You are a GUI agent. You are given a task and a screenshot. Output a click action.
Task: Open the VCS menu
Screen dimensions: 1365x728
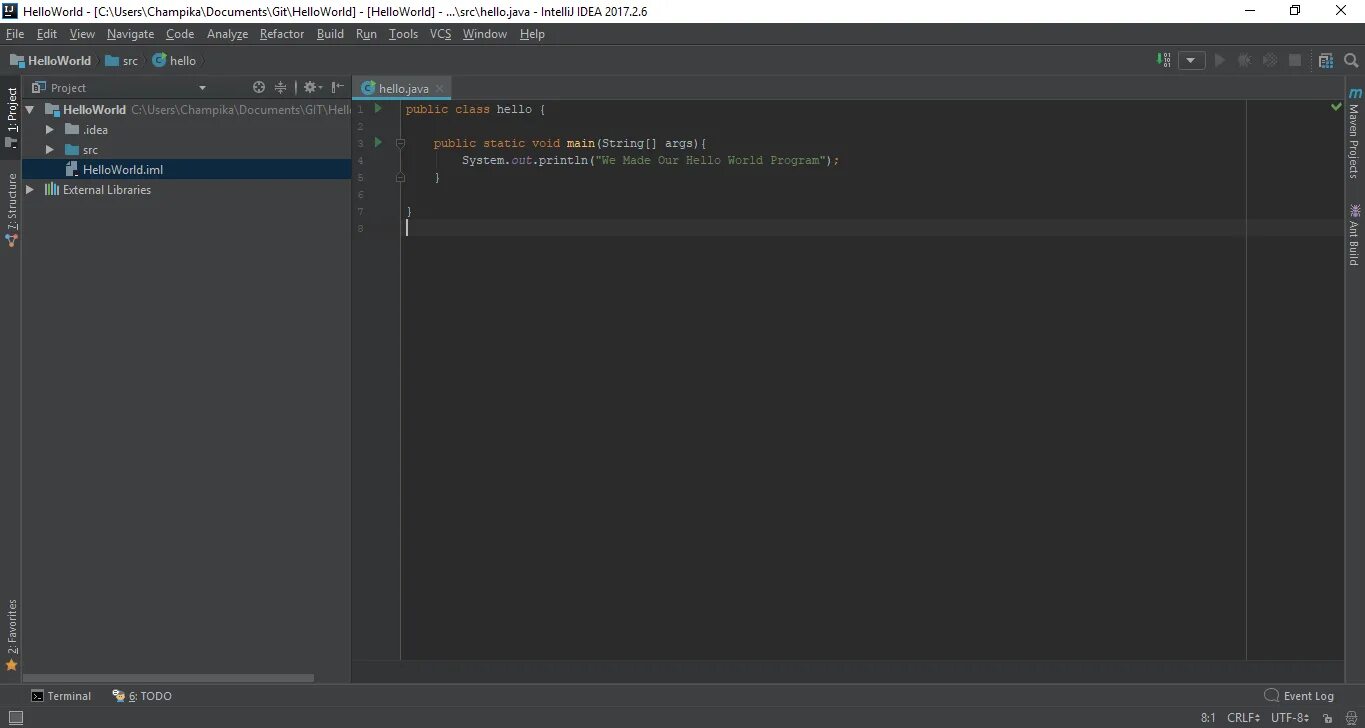point(440,34)
